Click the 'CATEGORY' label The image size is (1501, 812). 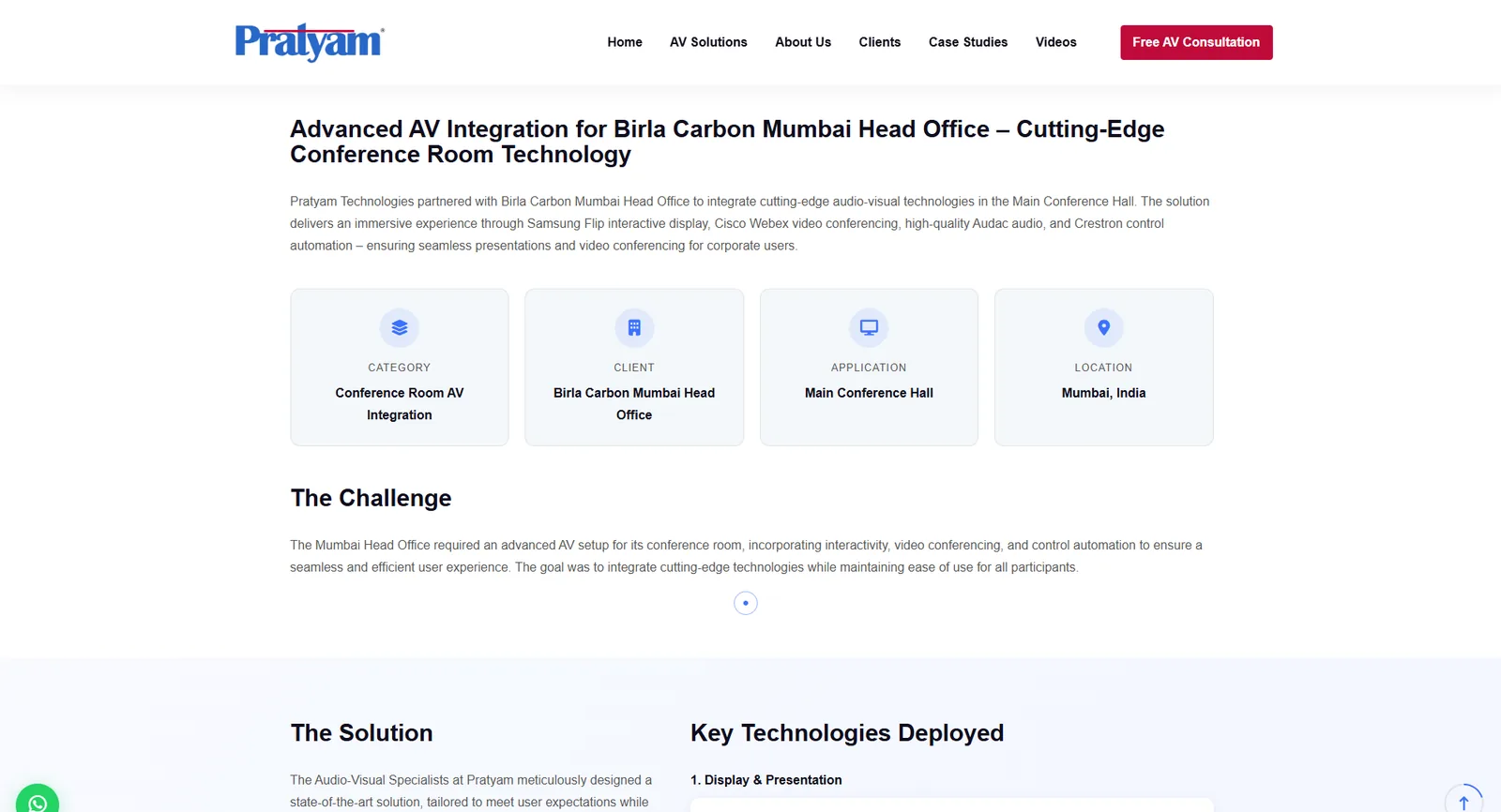pyautogui.click(x=400, y=368)
